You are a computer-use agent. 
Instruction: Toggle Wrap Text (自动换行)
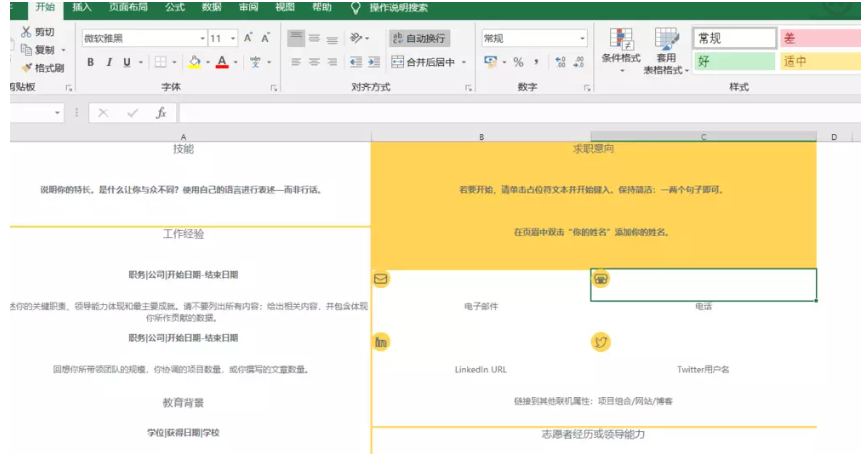pyautogui.click(x=418, y=38)
